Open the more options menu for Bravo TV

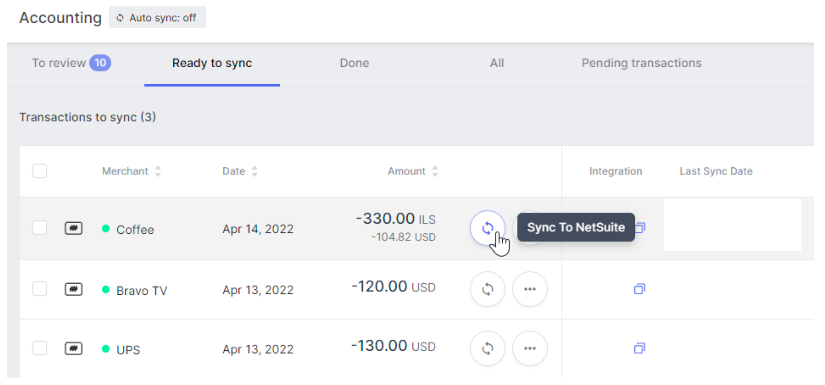530,289
